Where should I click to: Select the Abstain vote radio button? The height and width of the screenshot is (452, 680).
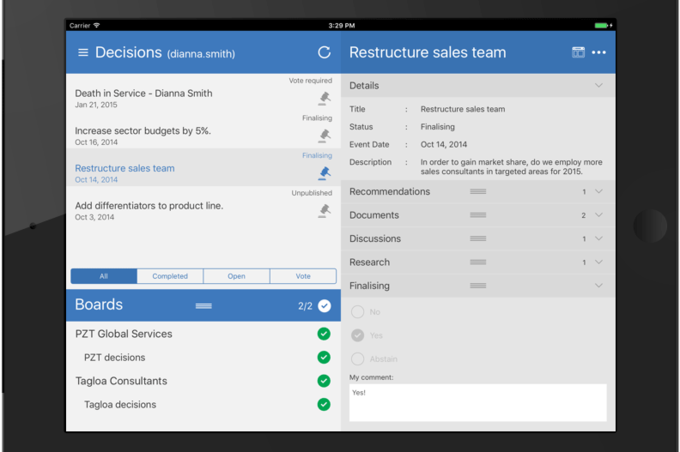coord(357,359)
